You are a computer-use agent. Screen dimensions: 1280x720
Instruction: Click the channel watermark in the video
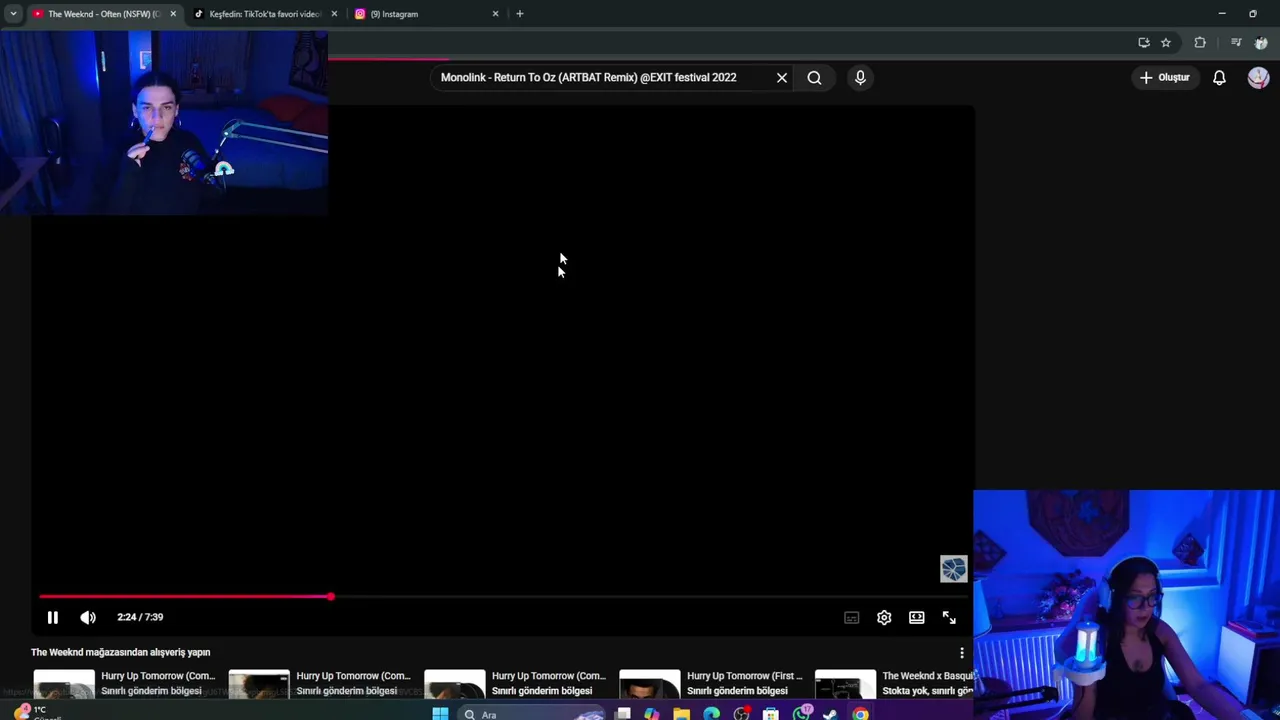[954, 569]
